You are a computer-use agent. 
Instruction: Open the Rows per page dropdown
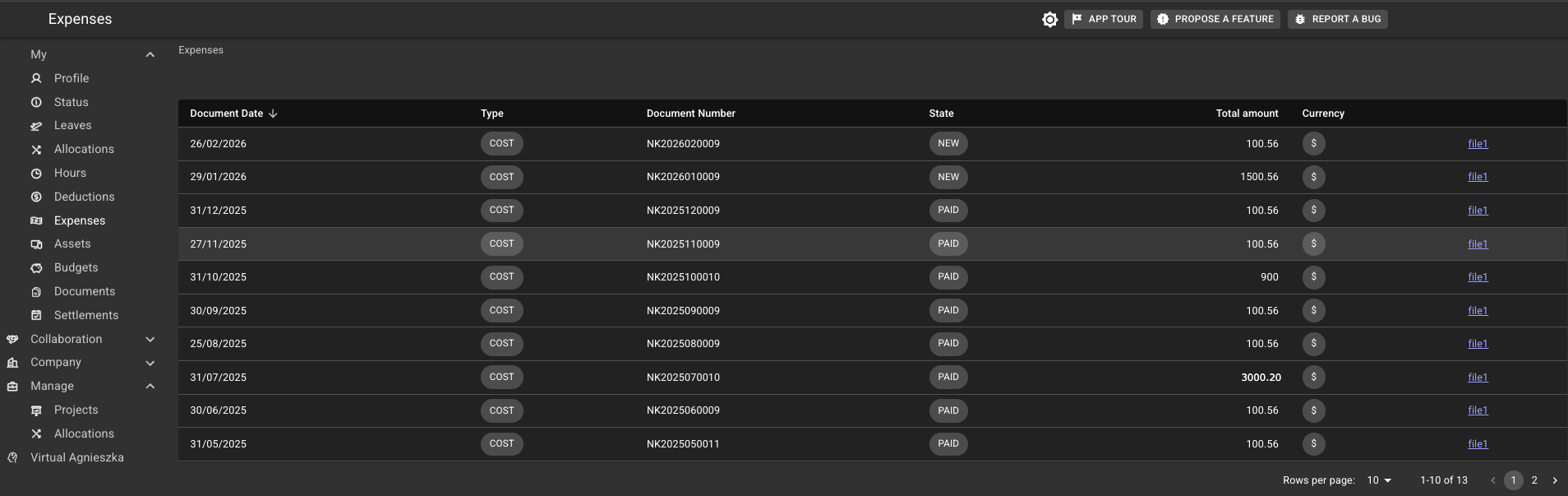point(1379,480)
